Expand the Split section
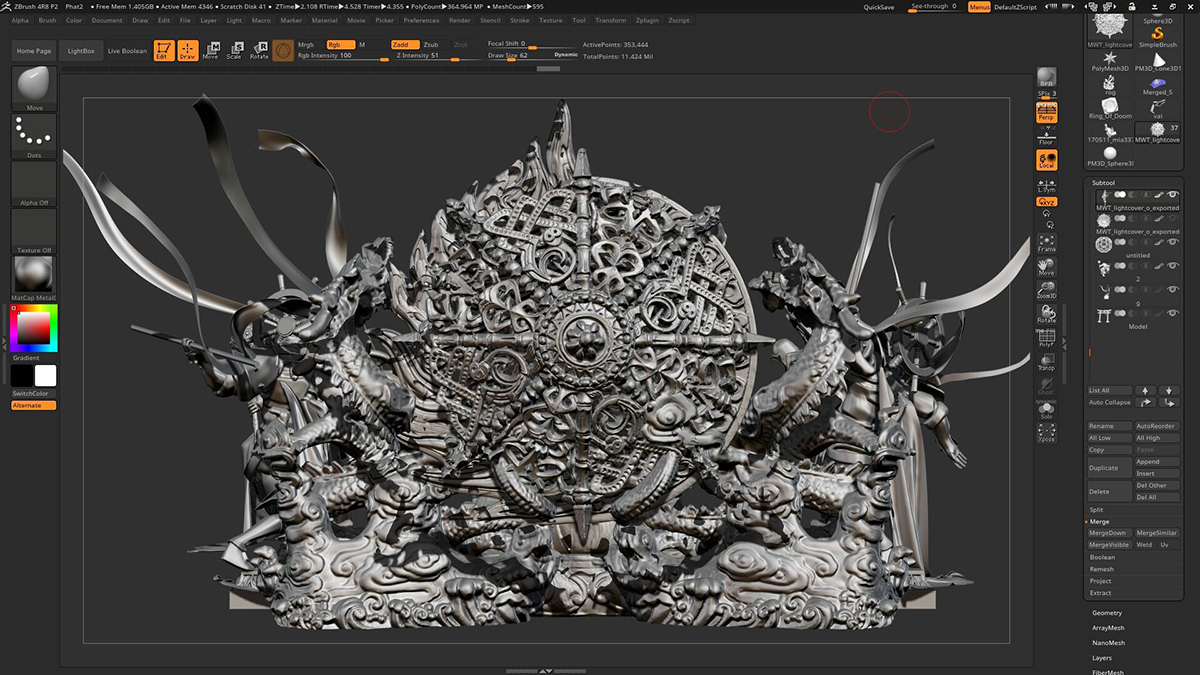 pos(1098,510)
